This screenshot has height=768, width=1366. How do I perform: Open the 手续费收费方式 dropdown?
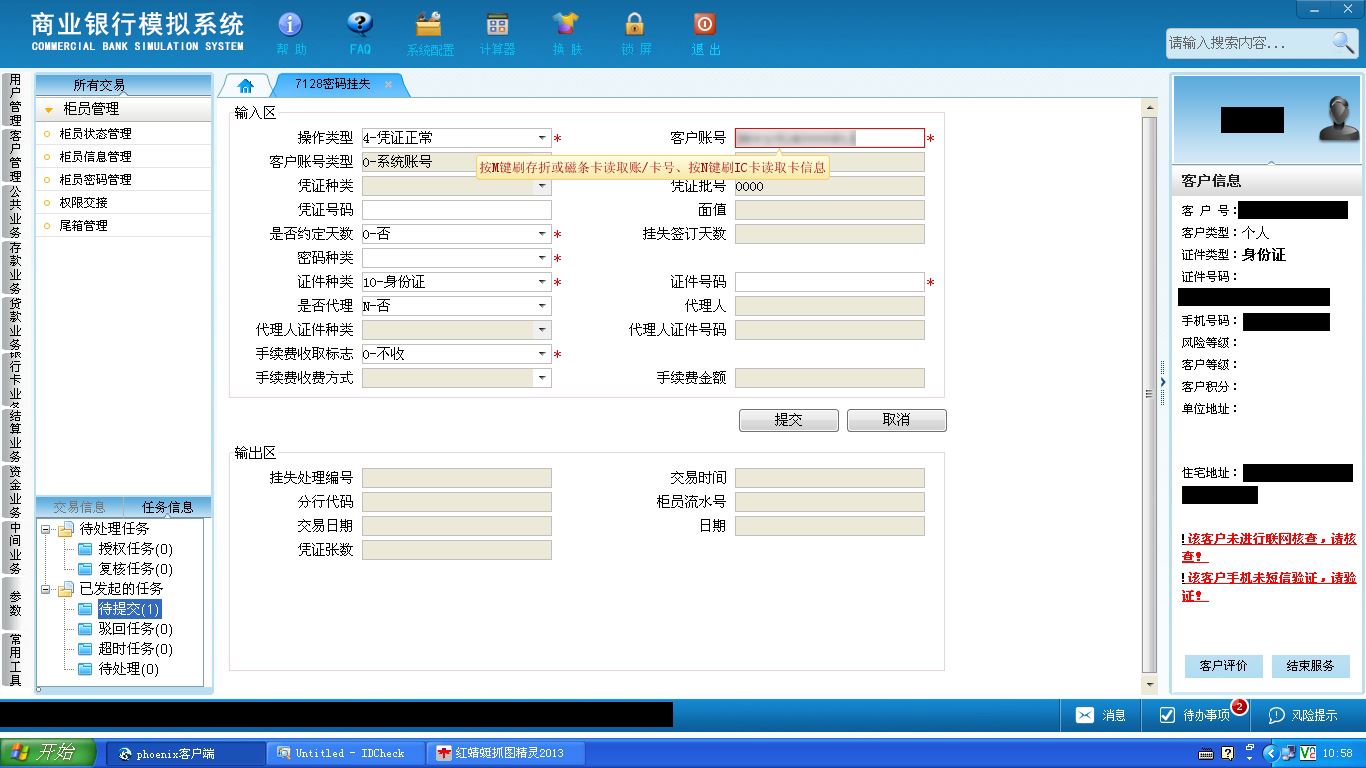(x=542, y=378)
